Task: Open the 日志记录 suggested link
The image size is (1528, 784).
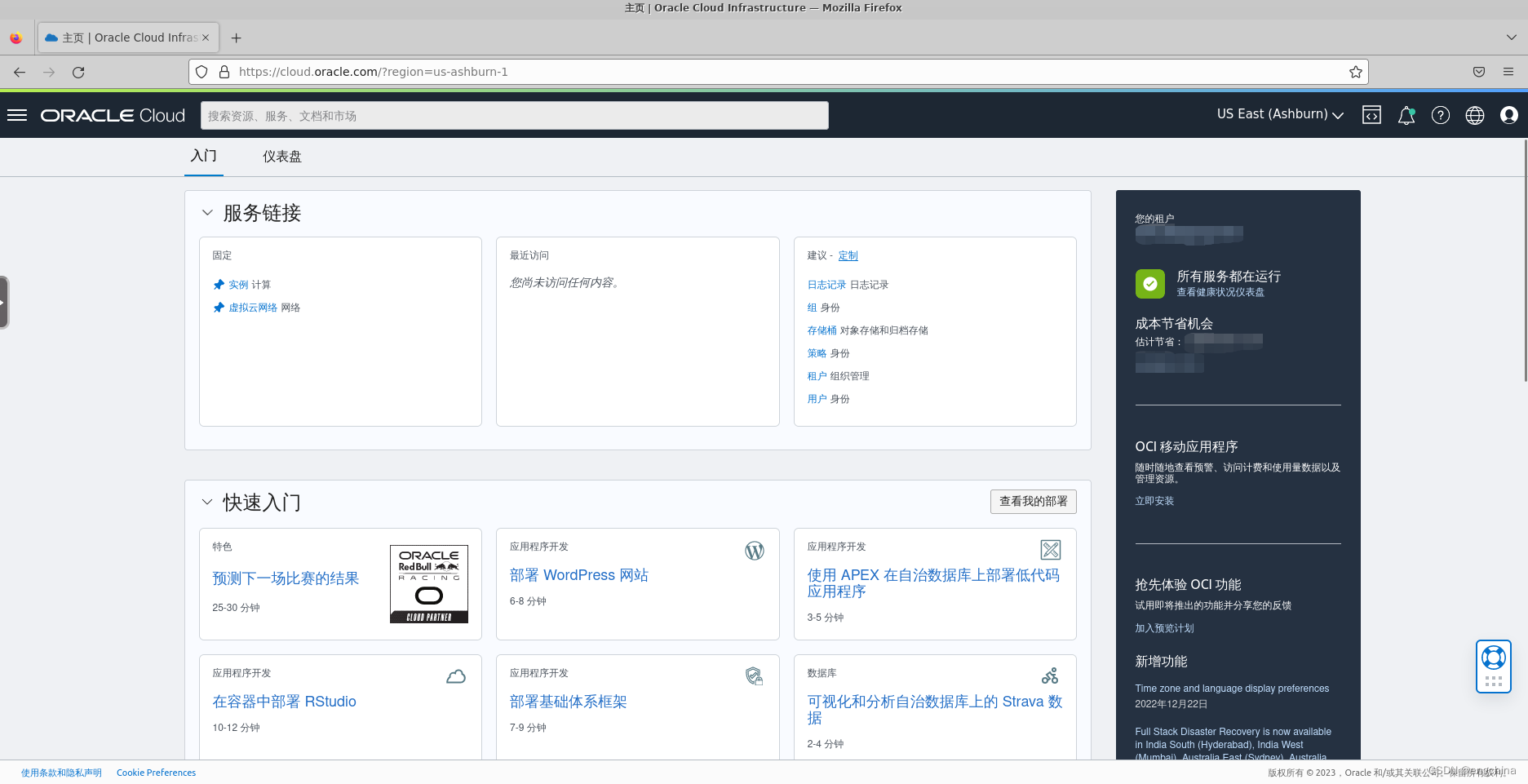Action: [826, 285]
